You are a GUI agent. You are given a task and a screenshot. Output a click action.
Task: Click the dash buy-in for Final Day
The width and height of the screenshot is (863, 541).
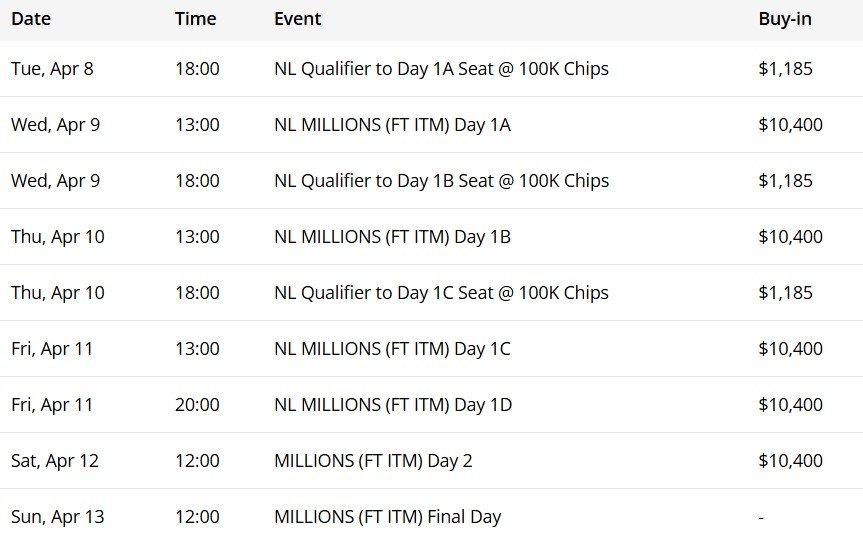click(762, 517)
